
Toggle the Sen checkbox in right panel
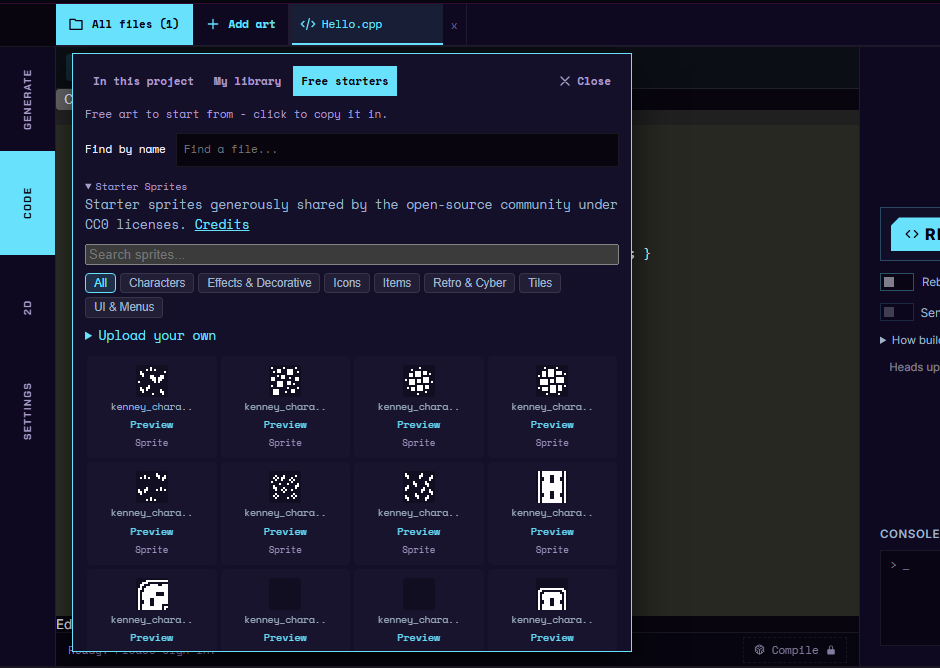(x=897, y=312)
